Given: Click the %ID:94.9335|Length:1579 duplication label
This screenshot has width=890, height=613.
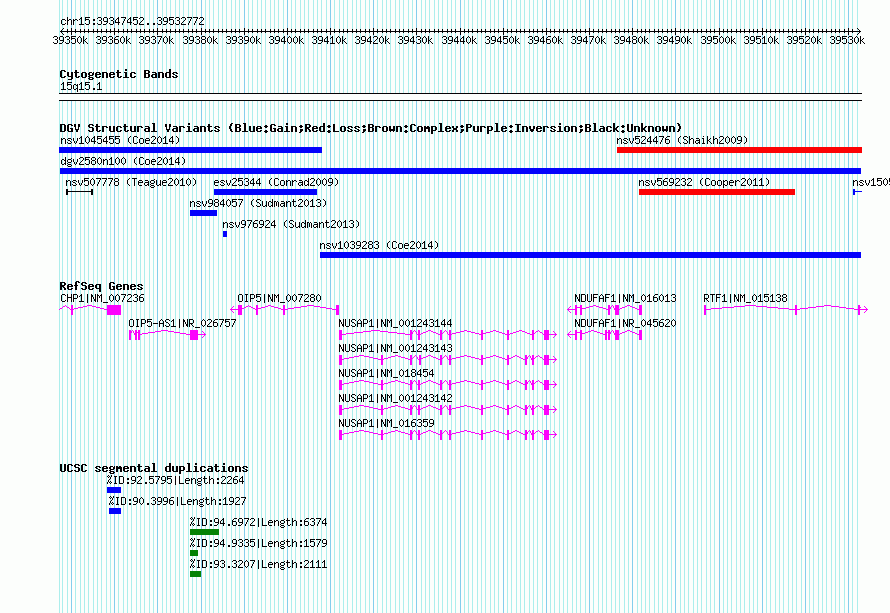Looking at the screenshot, I should coord(258,543).
